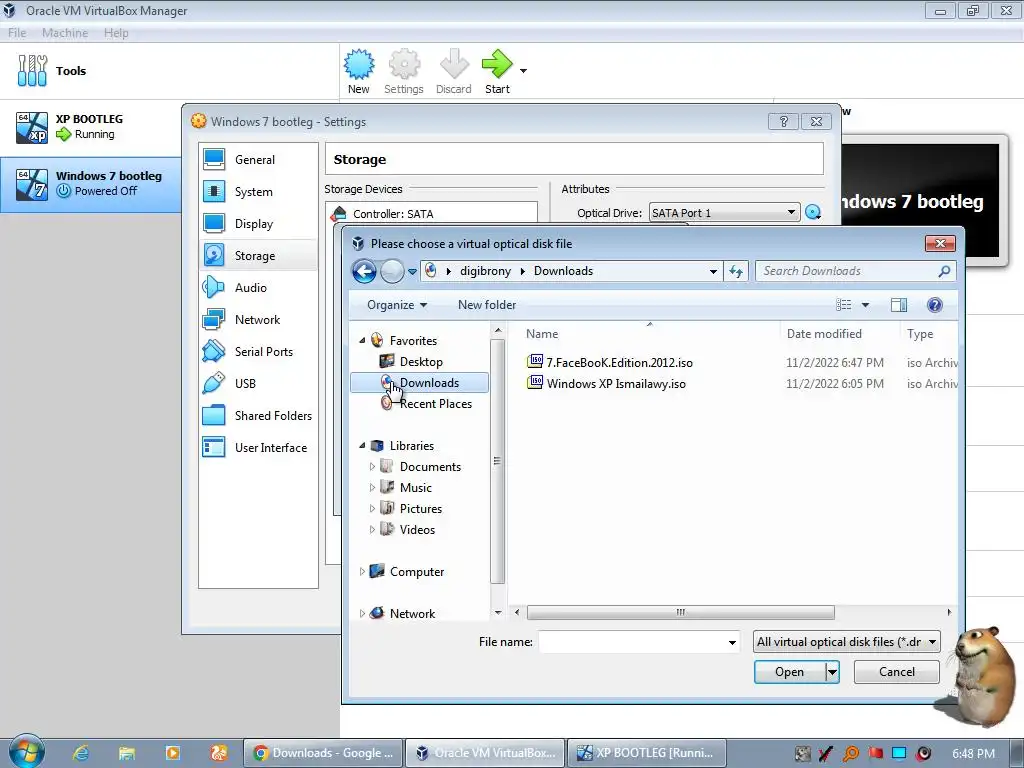Click the Settings dialog help button

pyautogui.click(x=784, y=121)
